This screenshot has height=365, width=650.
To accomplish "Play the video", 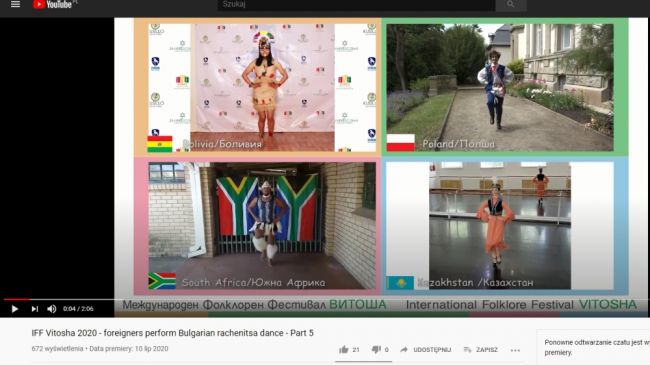I will coord(15,309).
